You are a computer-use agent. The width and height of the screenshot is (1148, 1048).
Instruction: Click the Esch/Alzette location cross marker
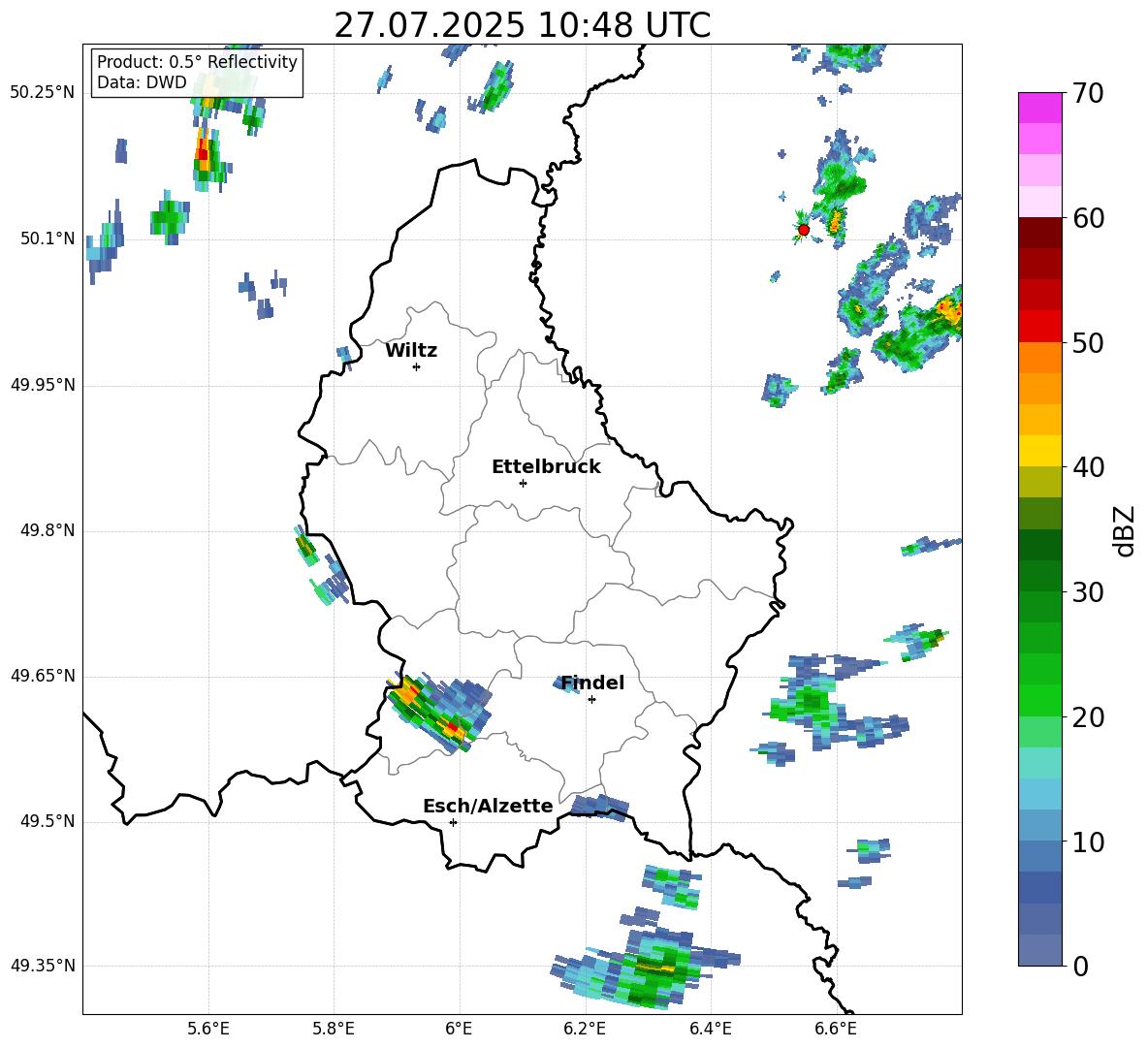pyautogui.click(x=453, y=822)
